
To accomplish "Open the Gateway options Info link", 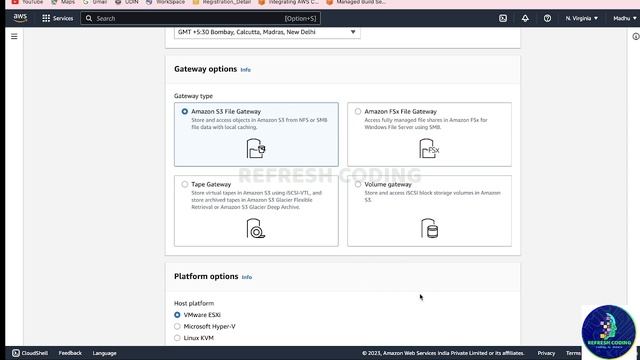I will [245, 70].
